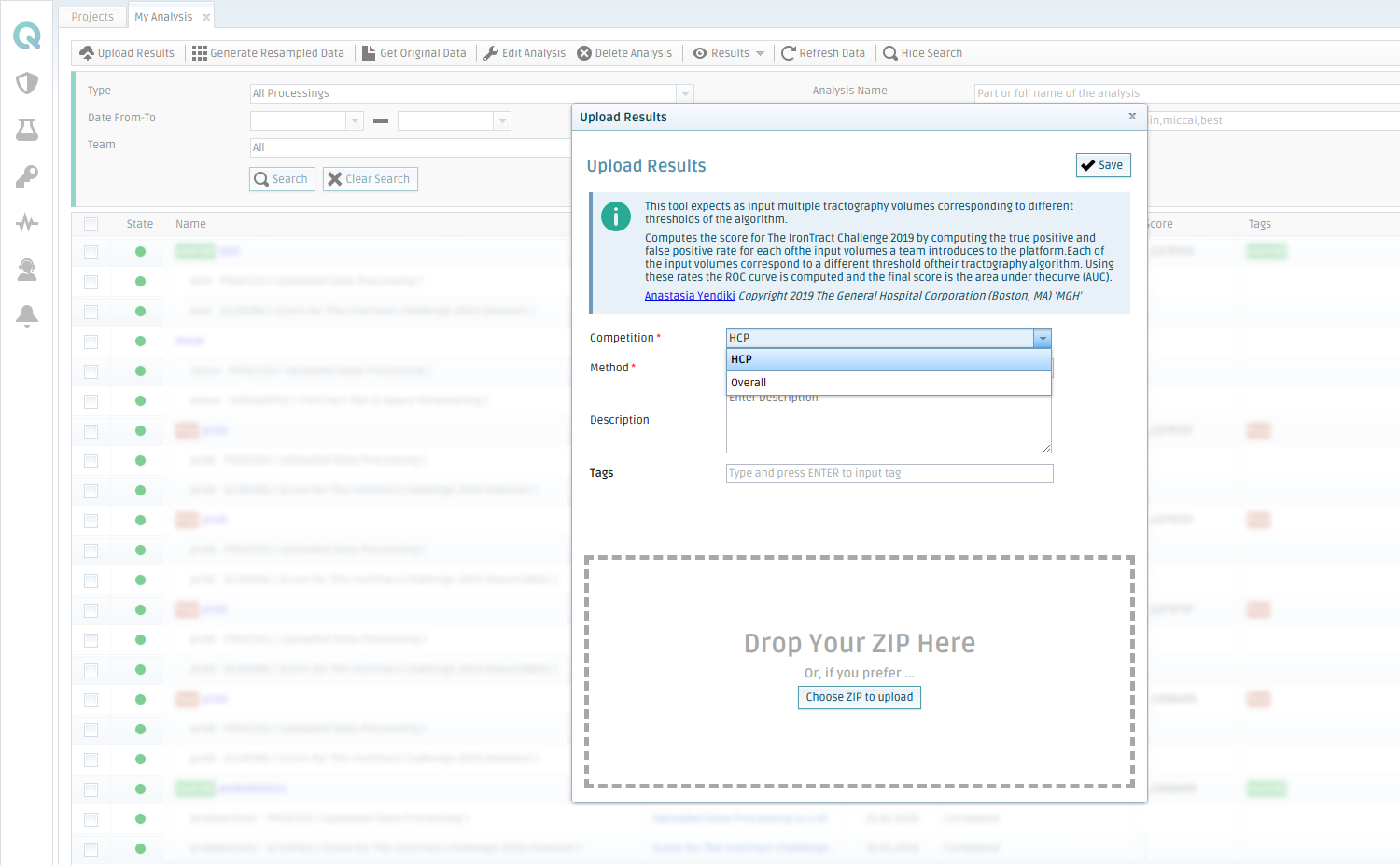Click the Search button
The image size is (1400, 865).
[x=282, y=179]
